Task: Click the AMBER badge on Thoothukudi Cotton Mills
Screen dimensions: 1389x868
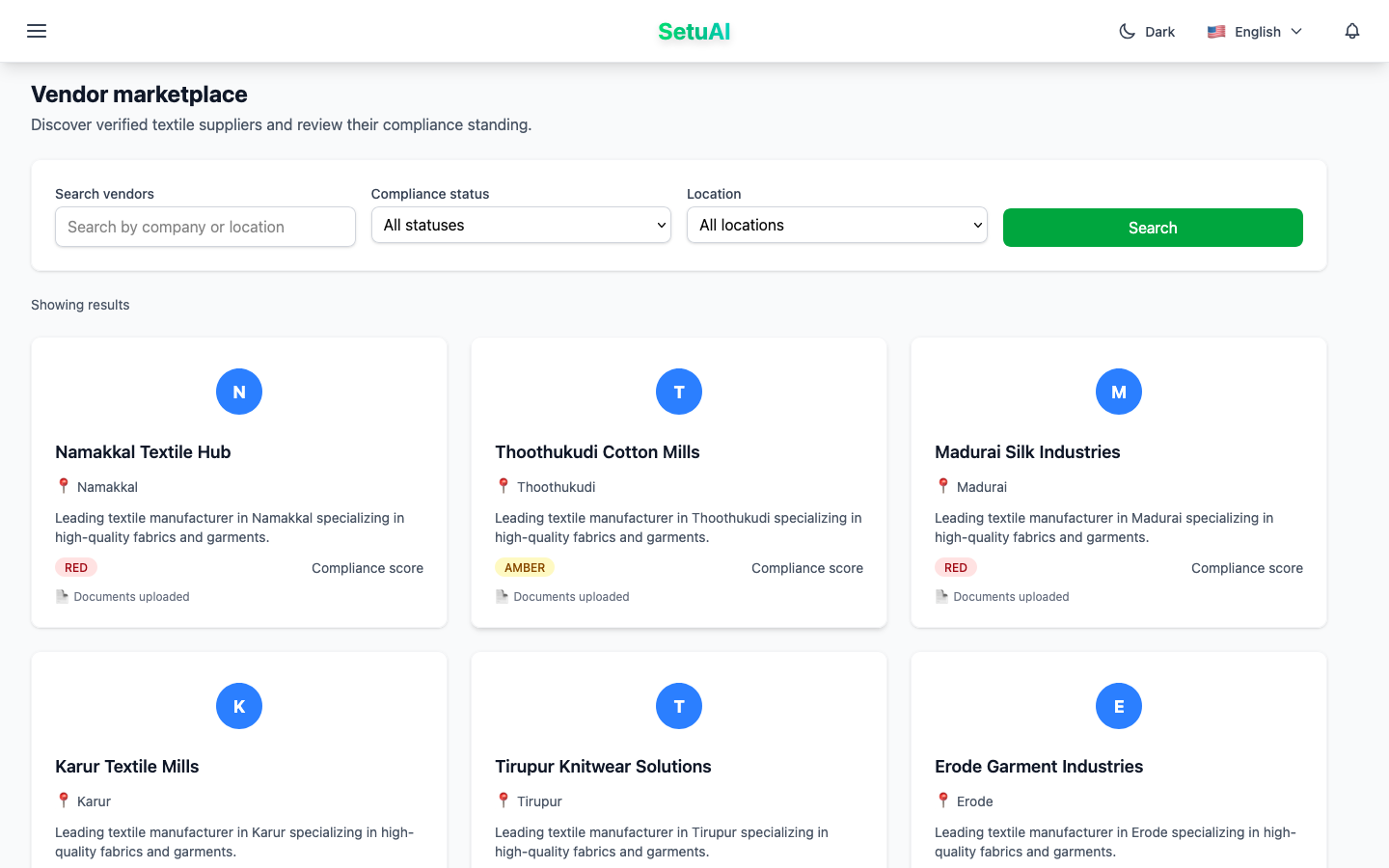Action: click(525, 568)
